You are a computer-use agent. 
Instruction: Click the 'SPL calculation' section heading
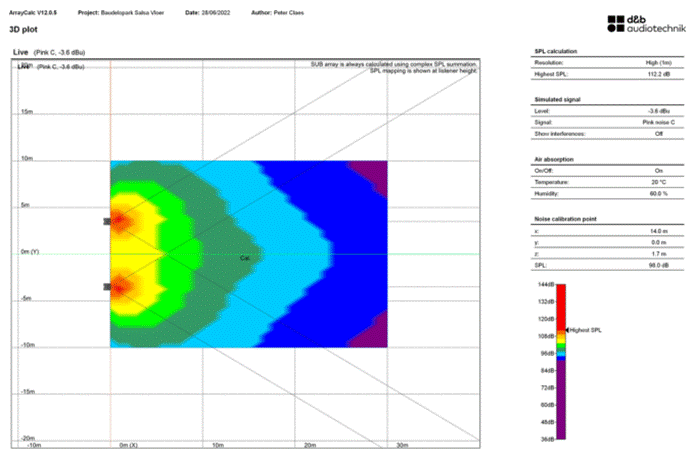click(x=556, y=51)
